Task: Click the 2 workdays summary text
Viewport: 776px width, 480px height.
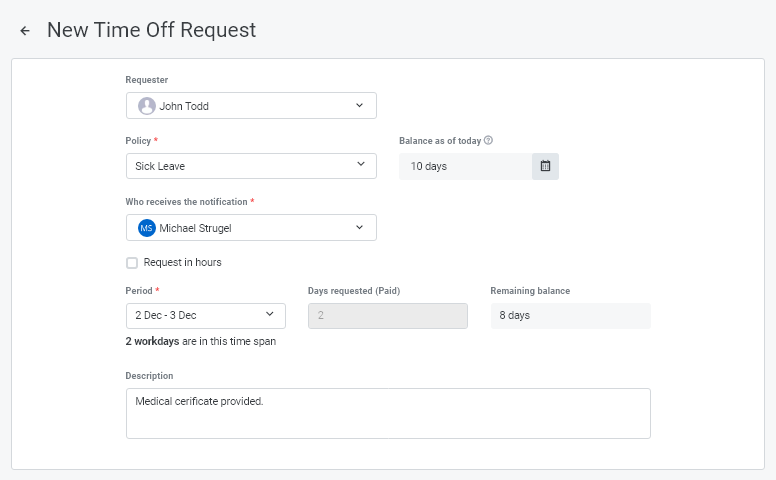Action: 200,341
